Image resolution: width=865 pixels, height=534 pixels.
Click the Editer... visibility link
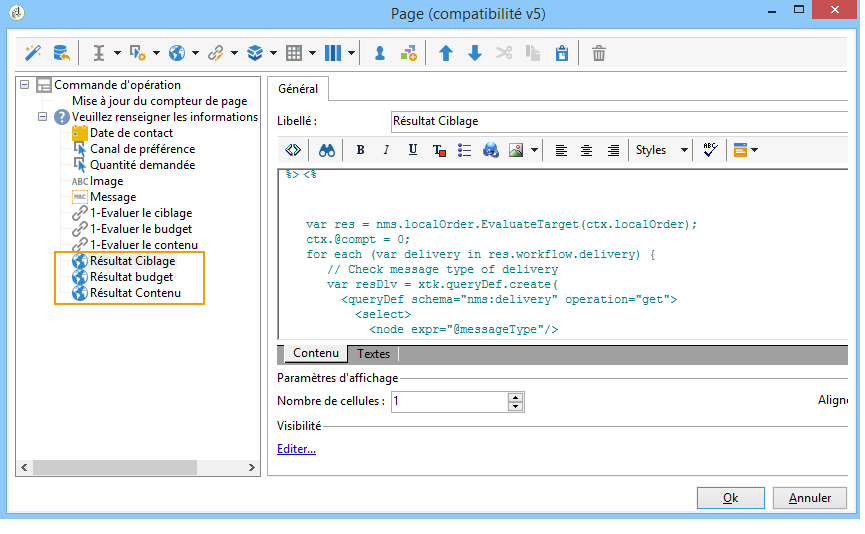(296, 449)
